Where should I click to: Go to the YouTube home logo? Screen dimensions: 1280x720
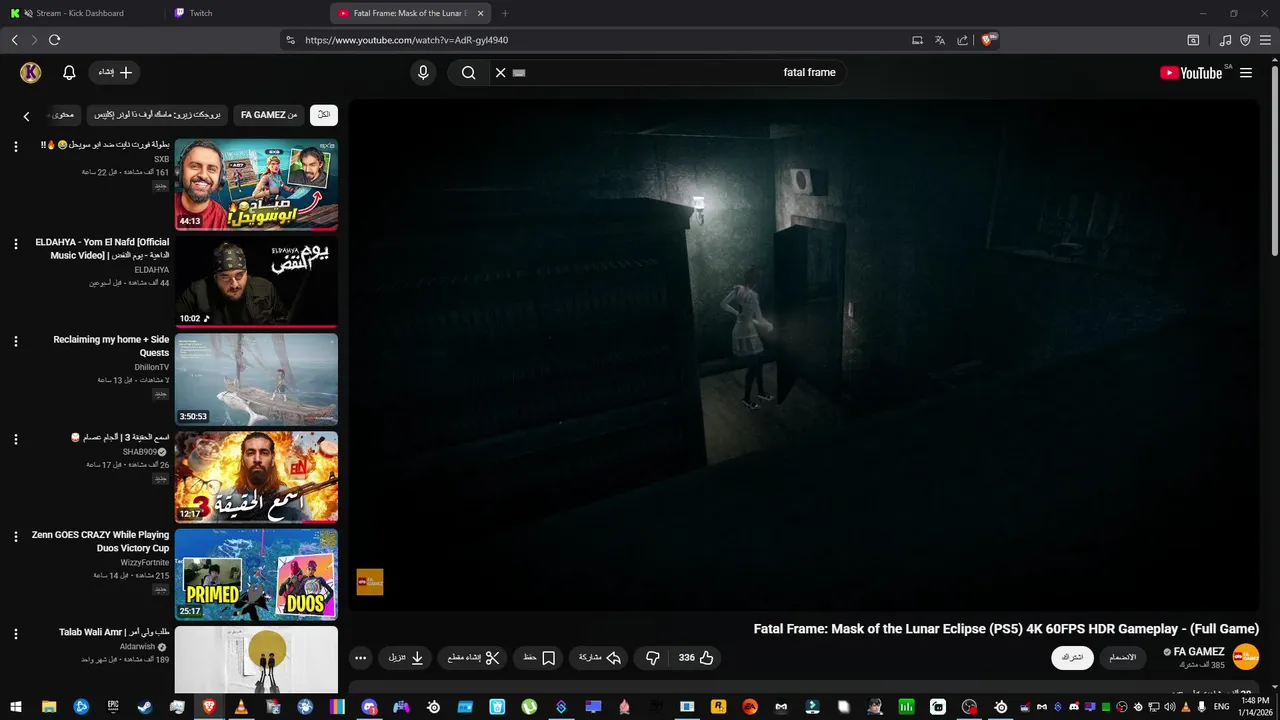click(x=1191, y=72)
